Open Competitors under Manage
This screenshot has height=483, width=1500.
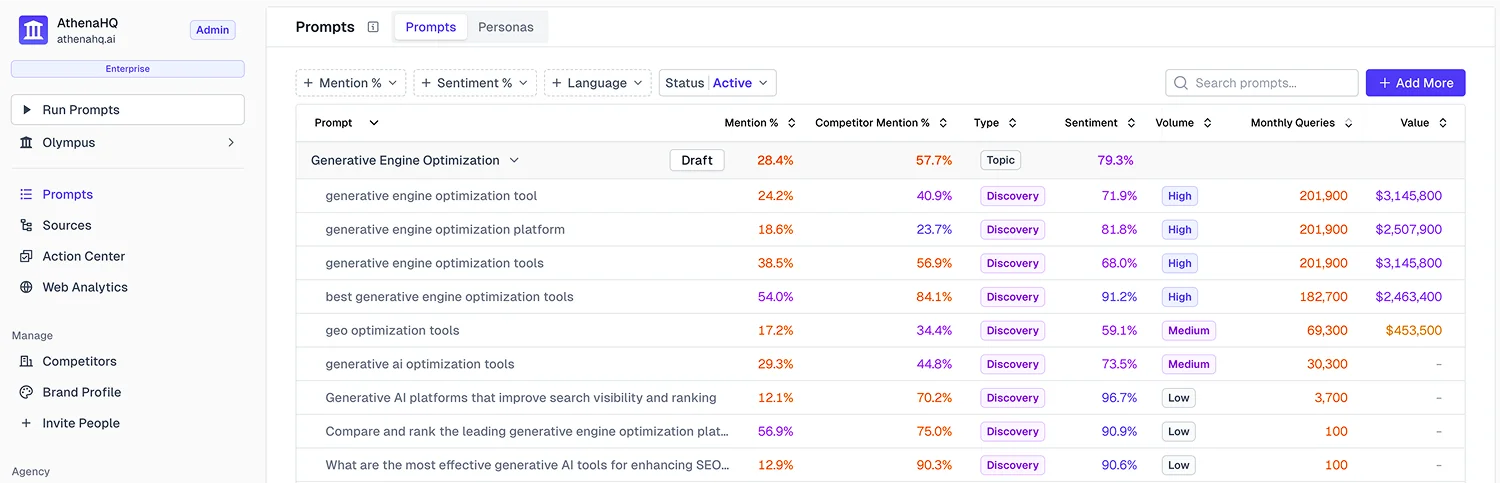click(x=79, y=361)
